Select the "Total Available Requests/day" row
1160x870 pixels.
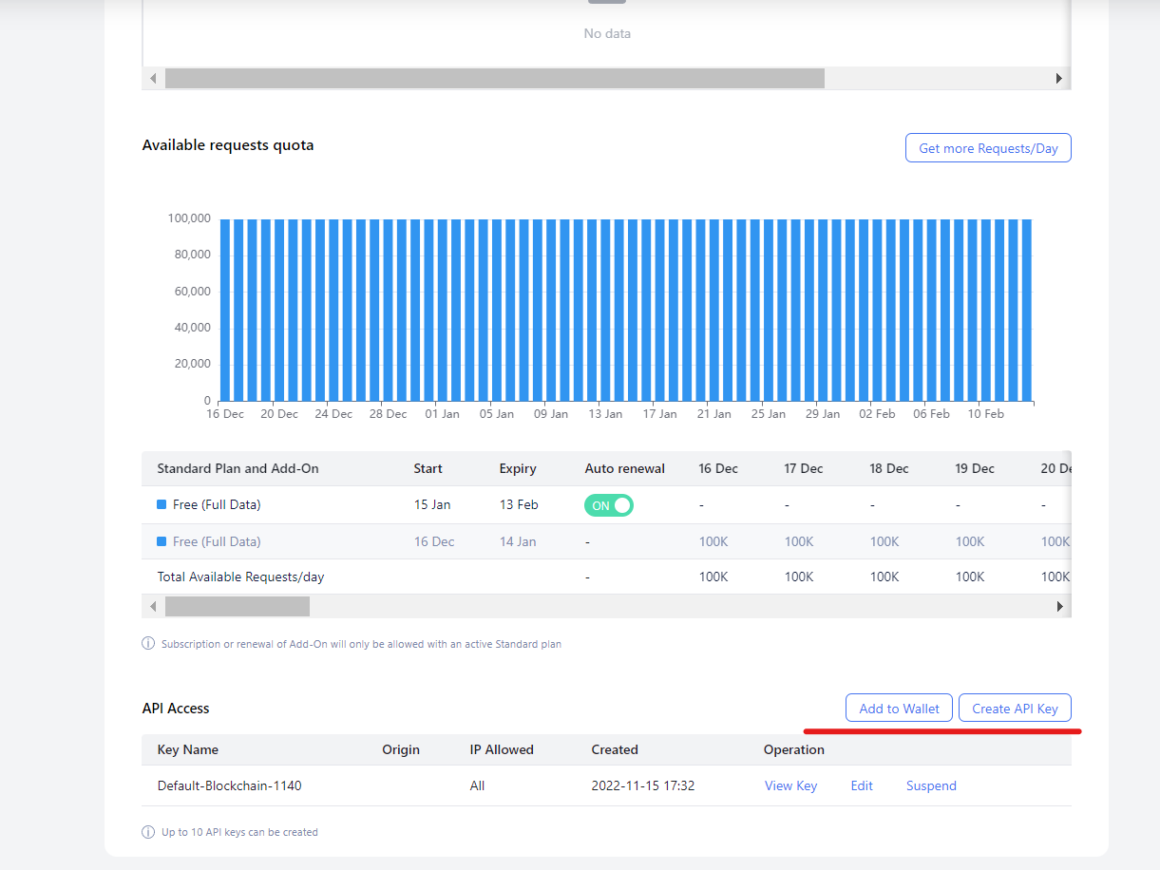pyautogui.click(x=237, y=577)
